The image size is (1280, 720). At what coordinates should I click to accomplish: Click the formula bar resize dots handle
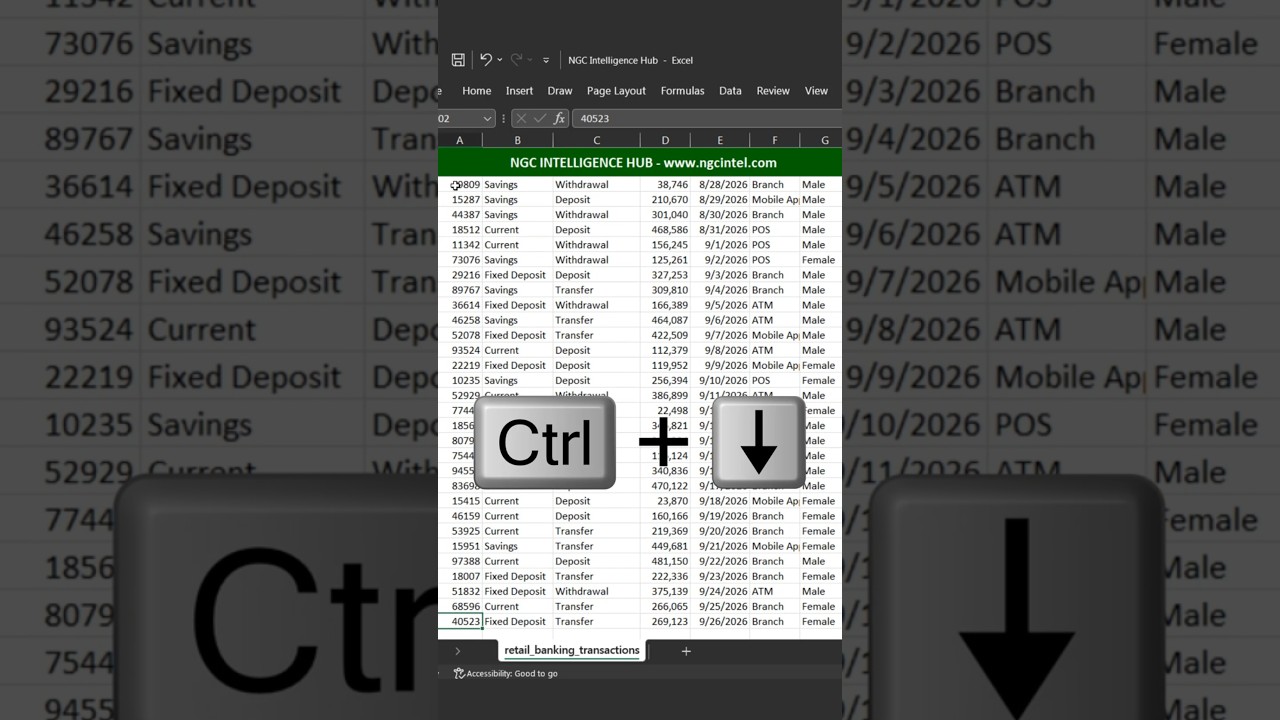pyautogui.click(x=504, y=118)
